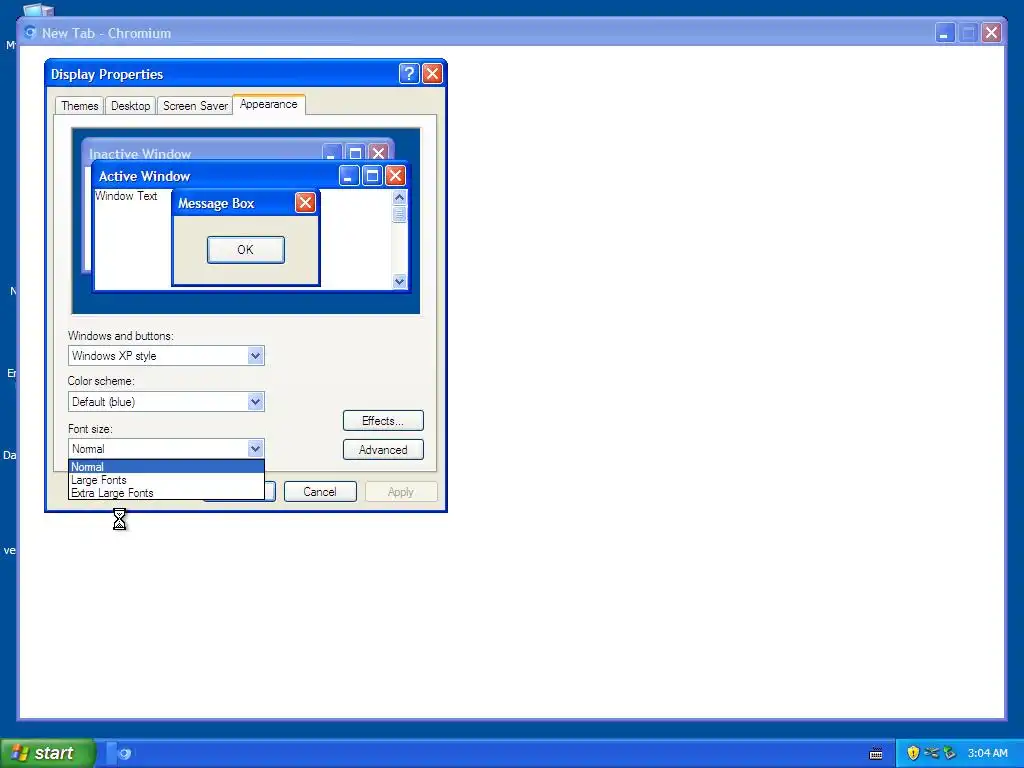Click the preview Message Box close icon

click(305, 202)
